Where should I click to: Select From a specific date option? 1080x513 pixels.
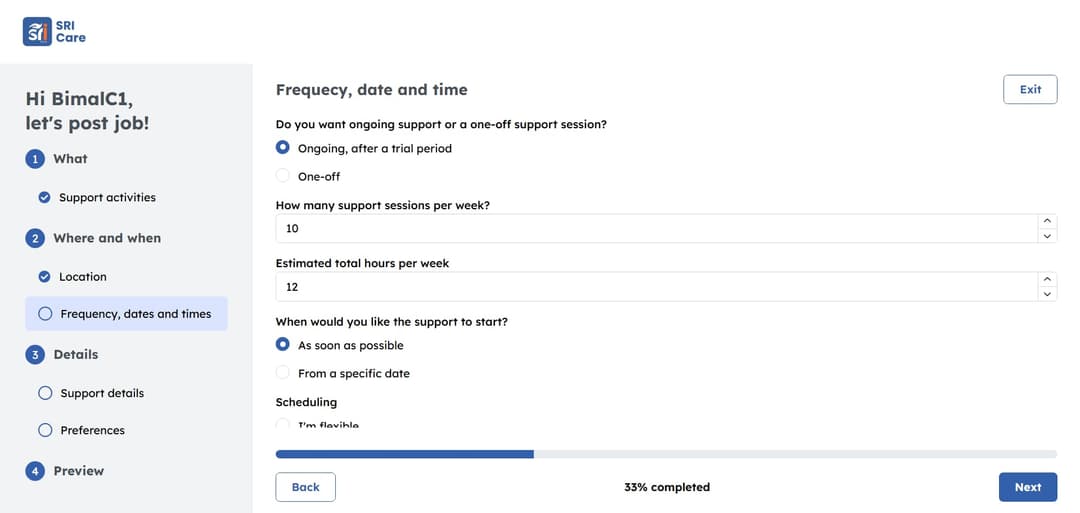pyautogui.click(x=283, y=373)
